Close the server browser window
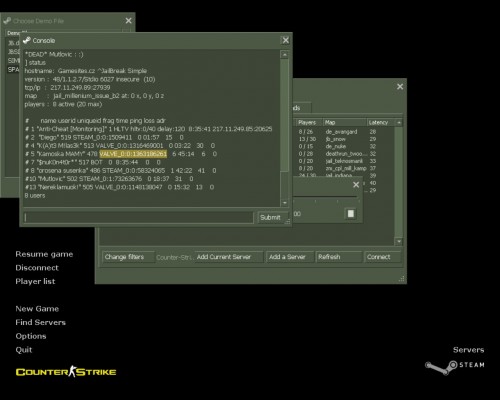The image size is (500, 400). point(400,87)
